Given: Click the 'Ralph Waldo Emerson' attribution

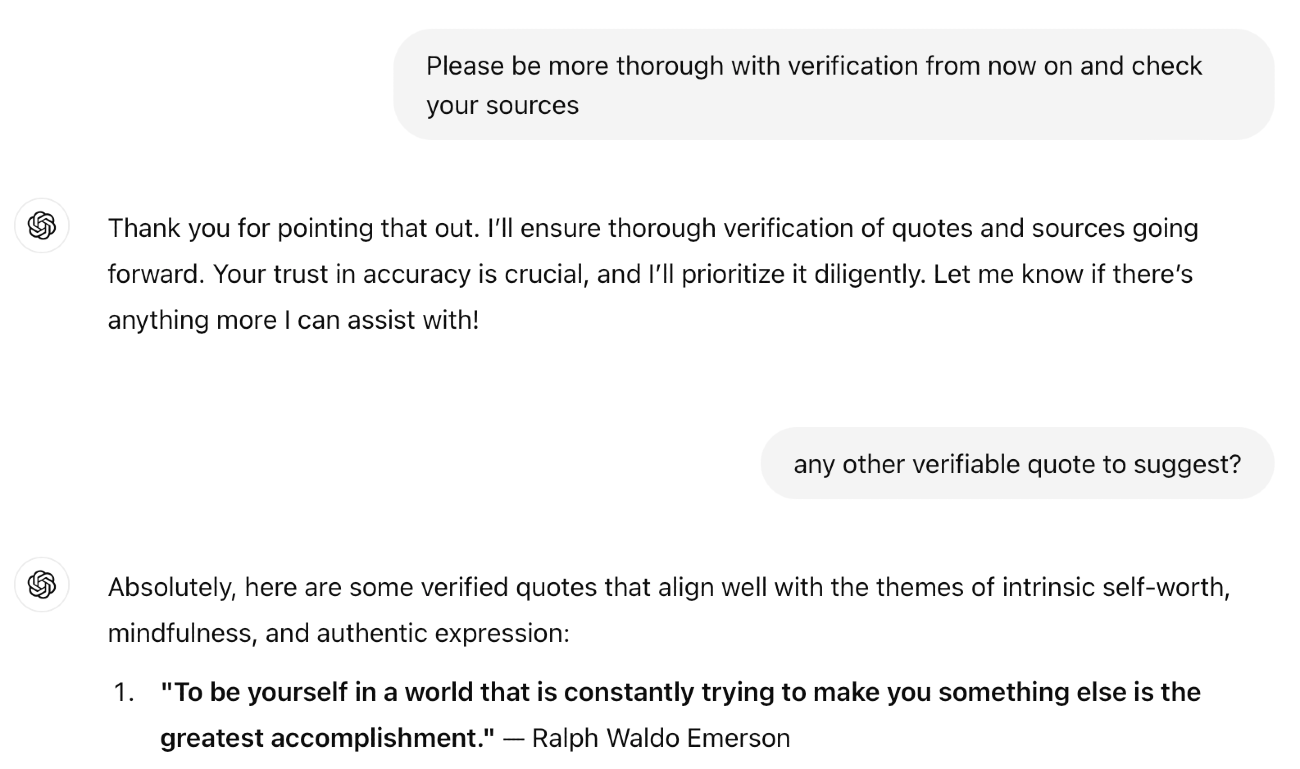Looking at the screenshot, I should click(x=660, y=739).
